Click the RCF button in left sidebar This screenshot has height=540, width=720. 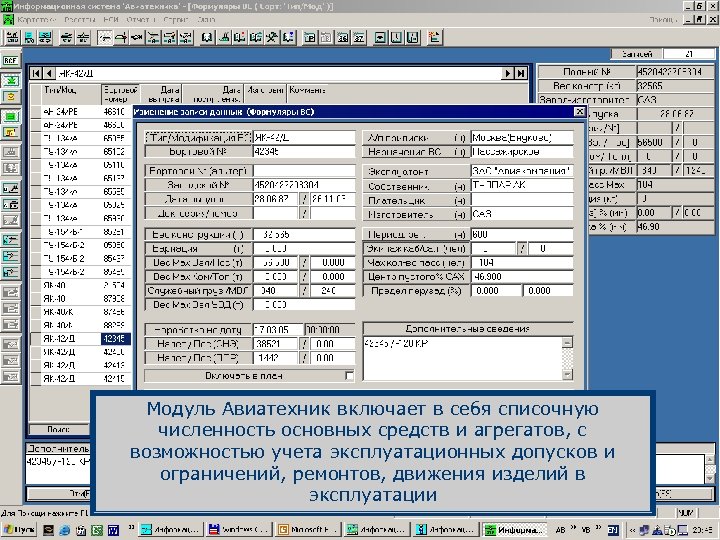[11, 60]
